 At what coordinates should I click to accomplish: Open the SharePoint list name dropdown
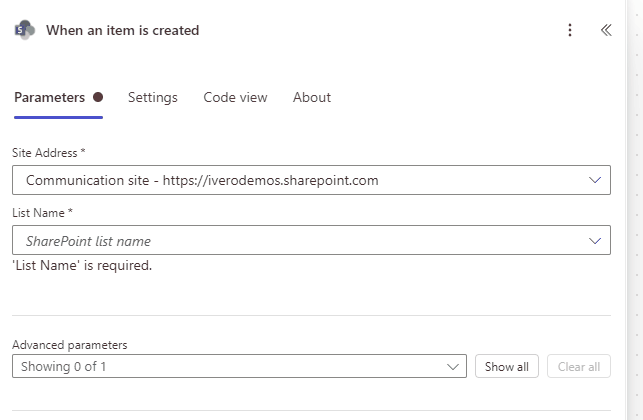311,240
